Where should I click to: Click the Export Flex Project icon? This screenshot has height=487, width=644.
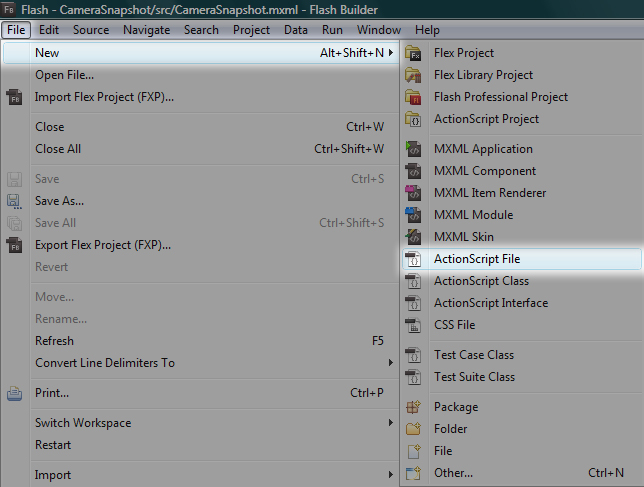pyautogui.click(x=15, y=245)
